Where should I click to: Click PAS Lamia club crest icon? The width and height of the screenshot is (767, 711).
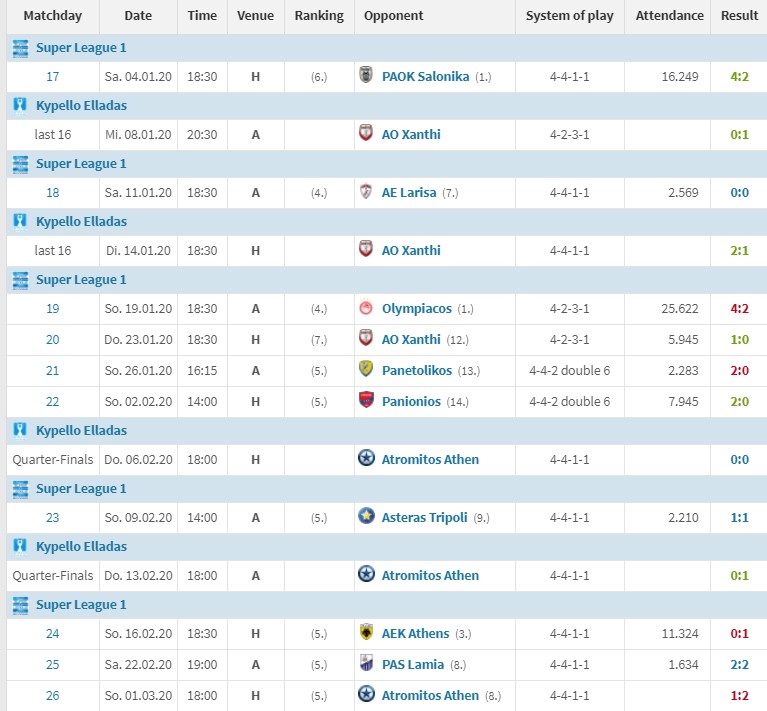pyautogui.click(x=366, y=663)
